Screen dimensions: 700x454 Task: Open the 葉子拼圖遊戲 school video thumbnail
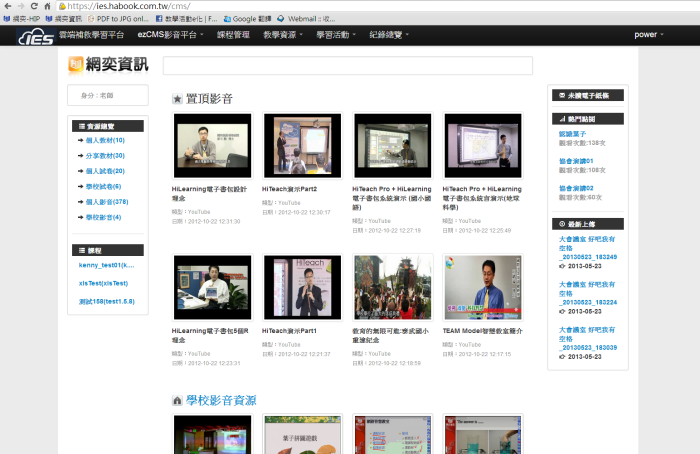303,434
